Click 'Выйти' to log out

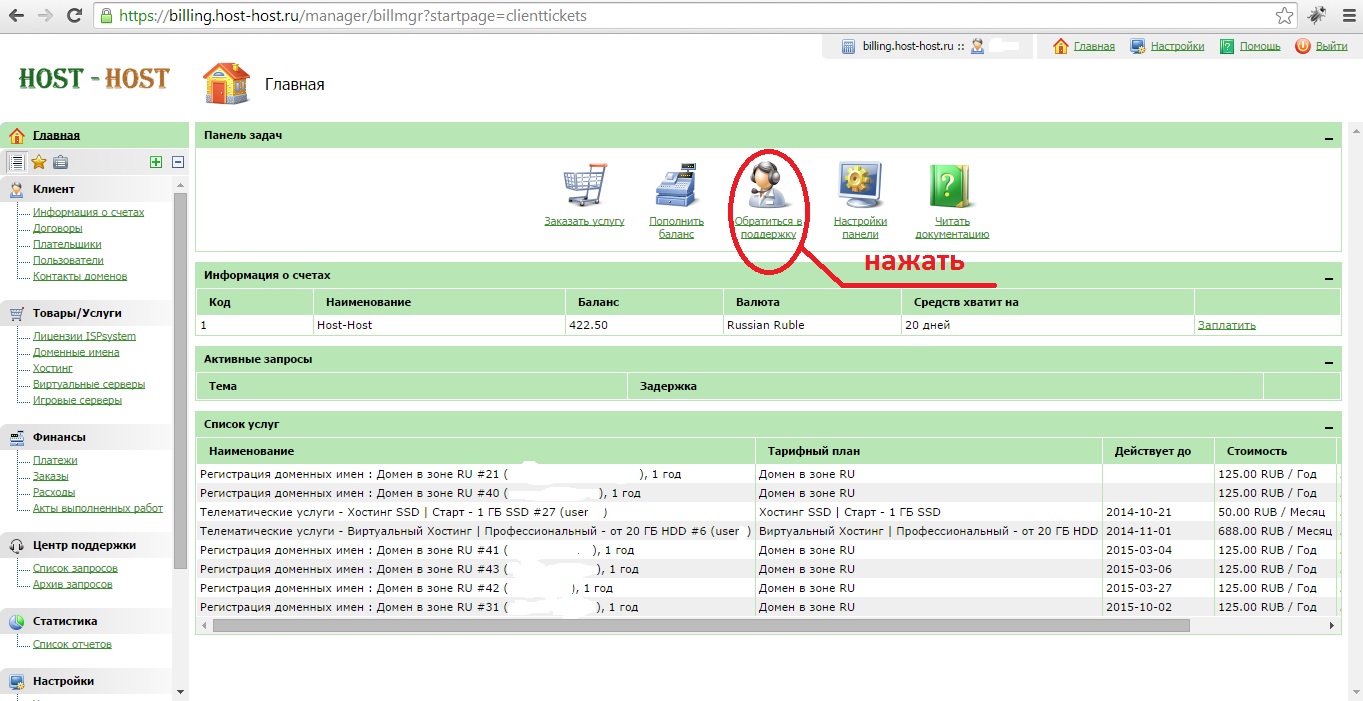pos(1331,46)
